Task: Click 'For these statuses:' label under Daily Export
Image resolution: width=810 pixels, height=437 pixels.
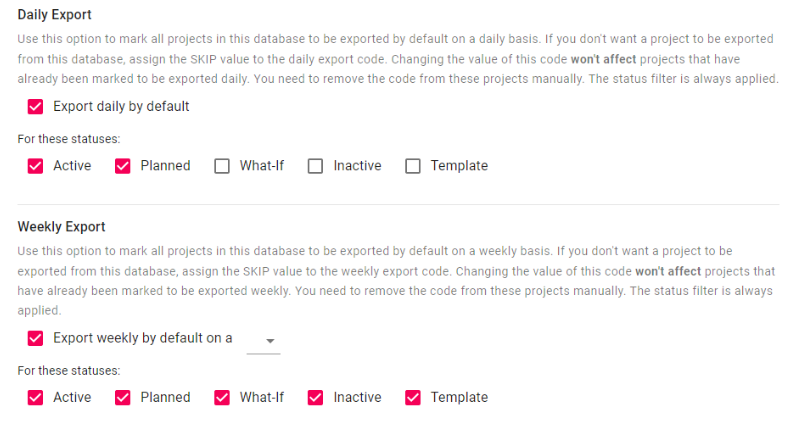Action: tap(69, 139)
